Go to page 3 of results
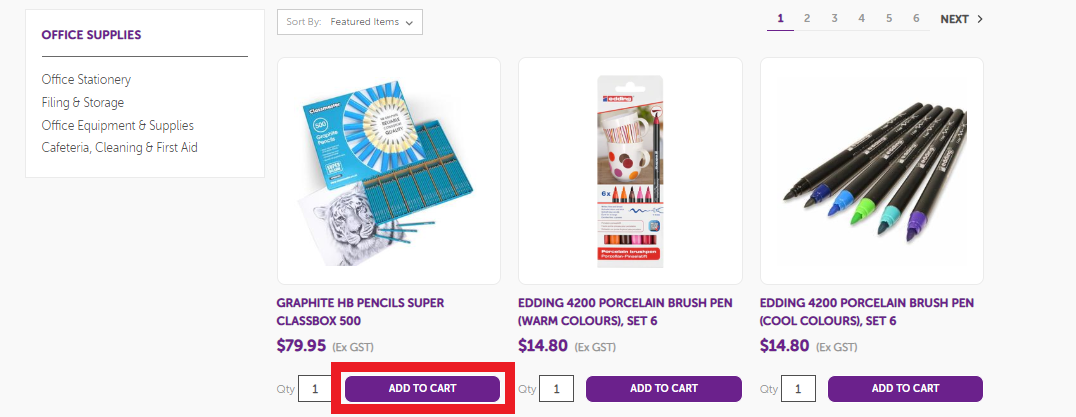1076x417 pixels. [x=834, y=18]
